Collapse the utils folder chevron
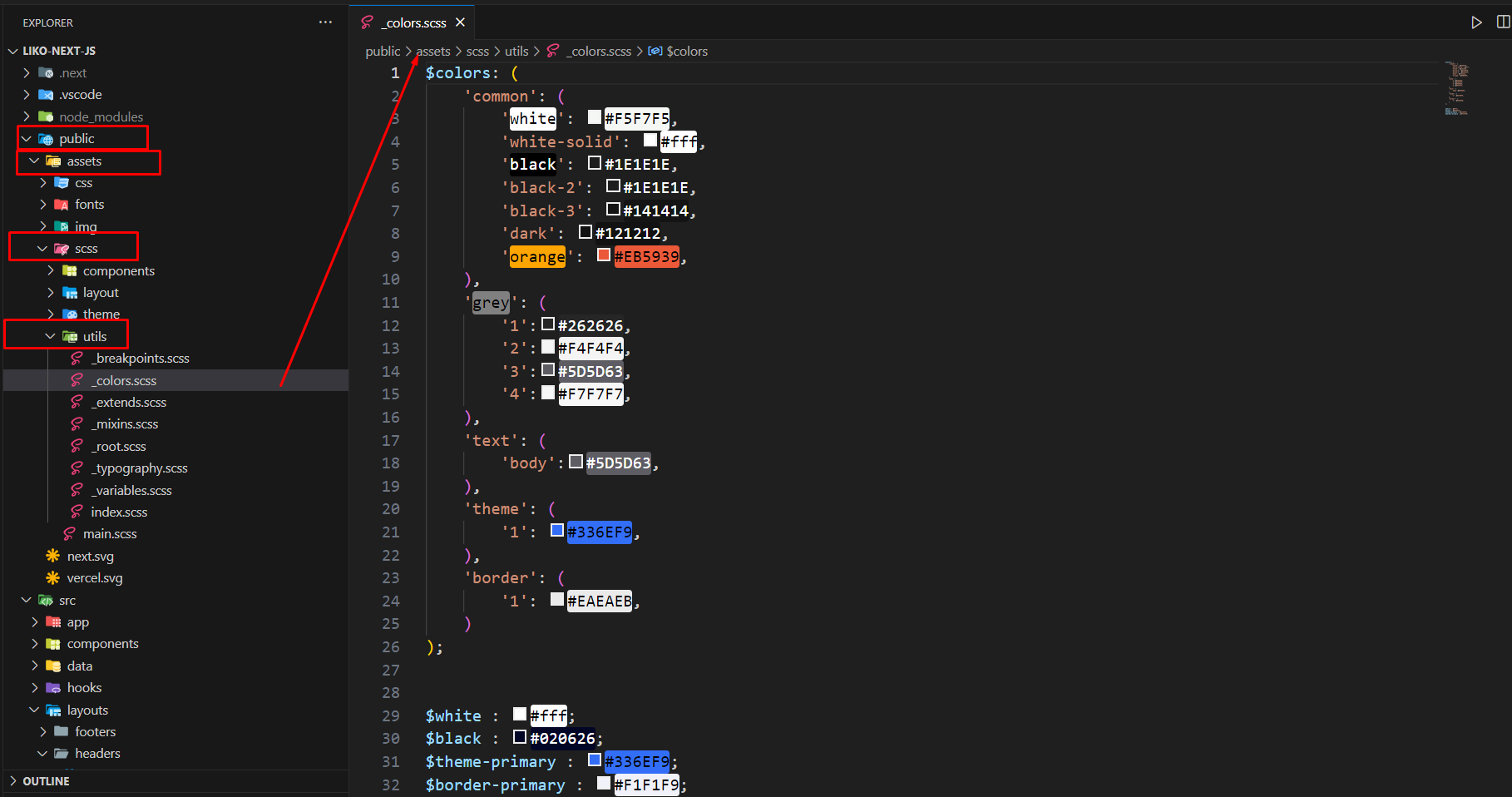 coord(51,336)
